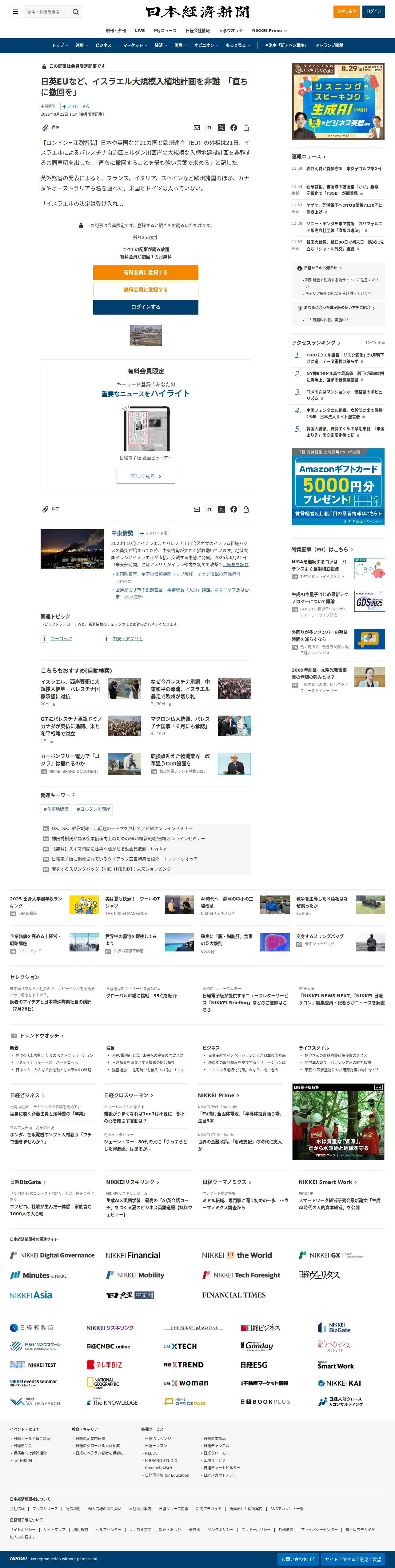Open the アクセスランキング section link

[316, 343]
